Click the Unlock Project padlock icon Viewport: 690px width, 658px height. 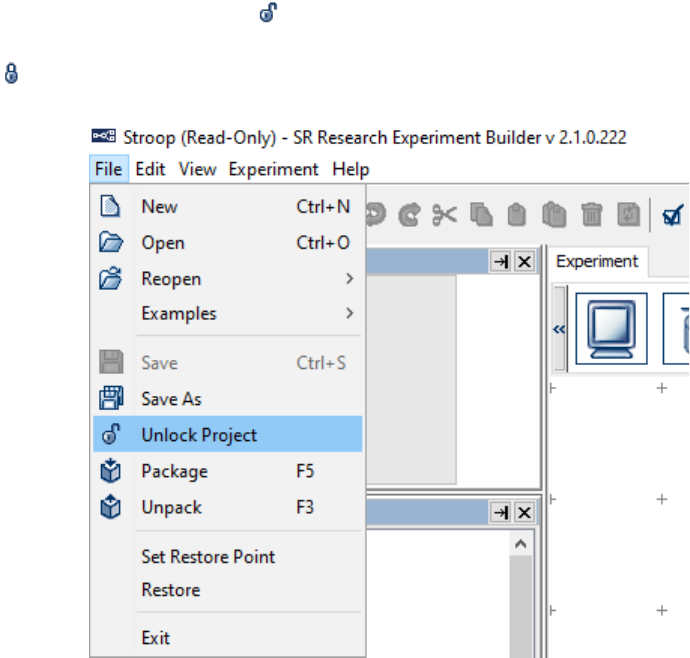111,434
